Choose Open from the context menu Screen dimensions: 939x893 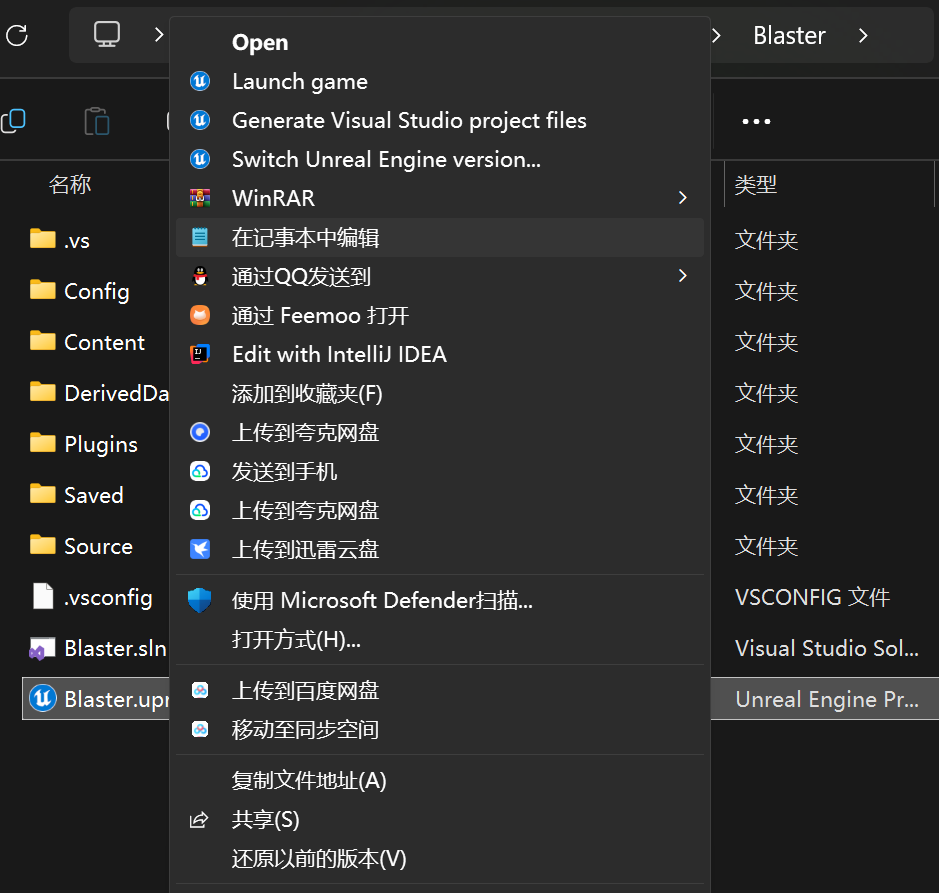tap(440, 42)
